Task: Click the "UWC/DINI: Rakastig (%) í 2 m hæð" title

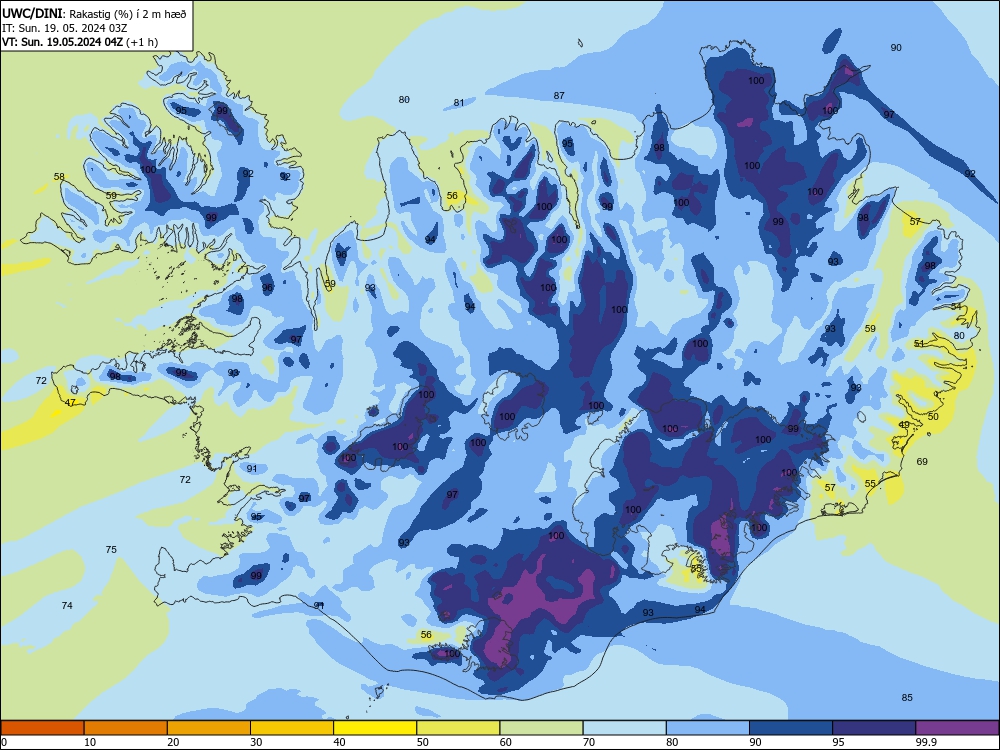Action: [94, 13]
